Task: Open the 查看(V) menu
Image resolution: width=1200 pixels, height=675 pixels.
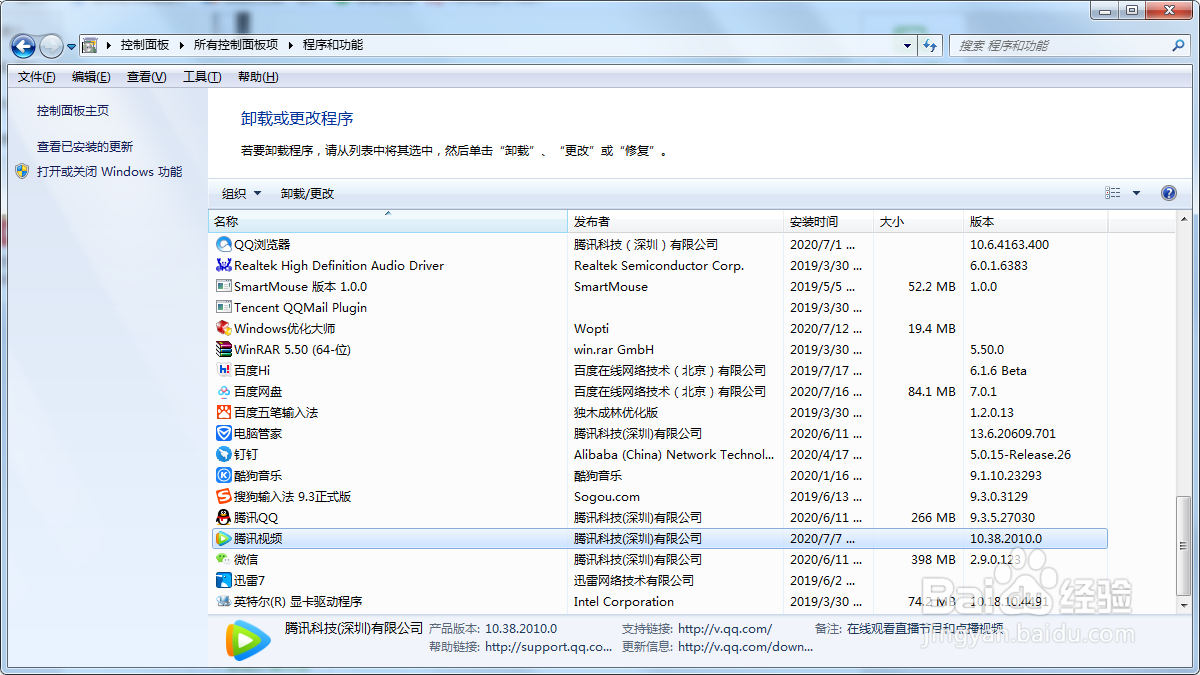Action: (146, 77)
